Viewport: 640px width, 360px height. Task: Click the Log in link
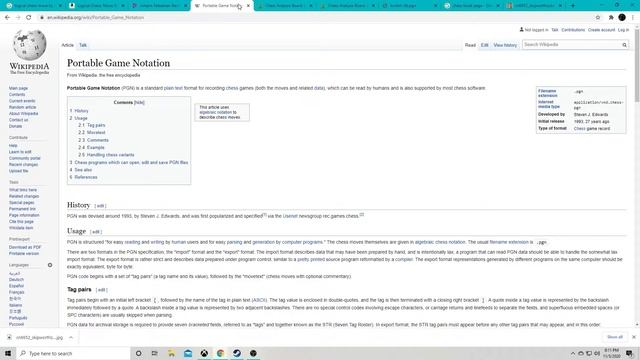point(623,30)
